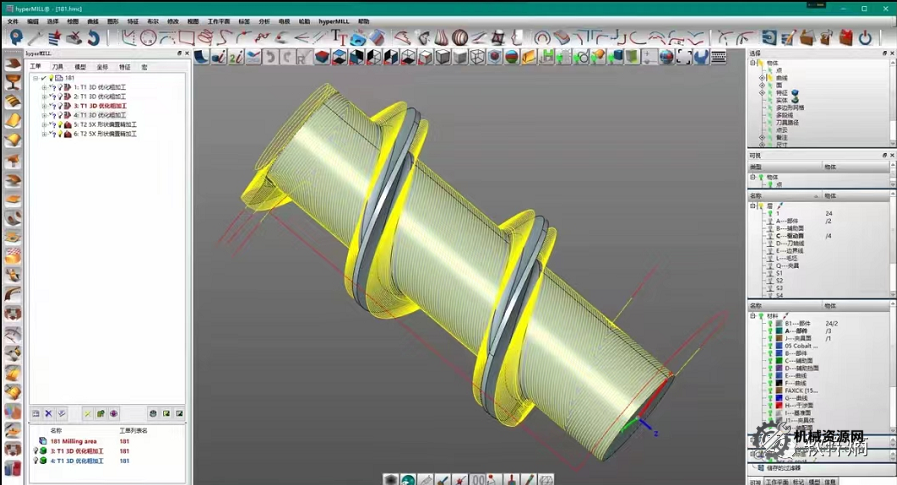Image resolution: width=897 pixels, height=485 pixels.
Task: Collapse the 181 root tree node
Action: click(35, 77)
